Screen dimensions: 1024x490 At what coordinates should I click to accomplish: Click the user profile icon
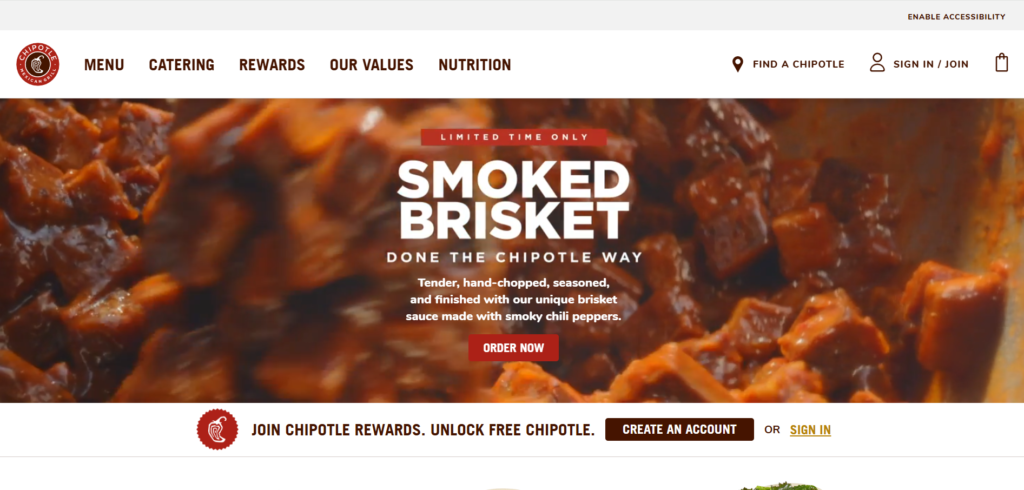[877, 63]
